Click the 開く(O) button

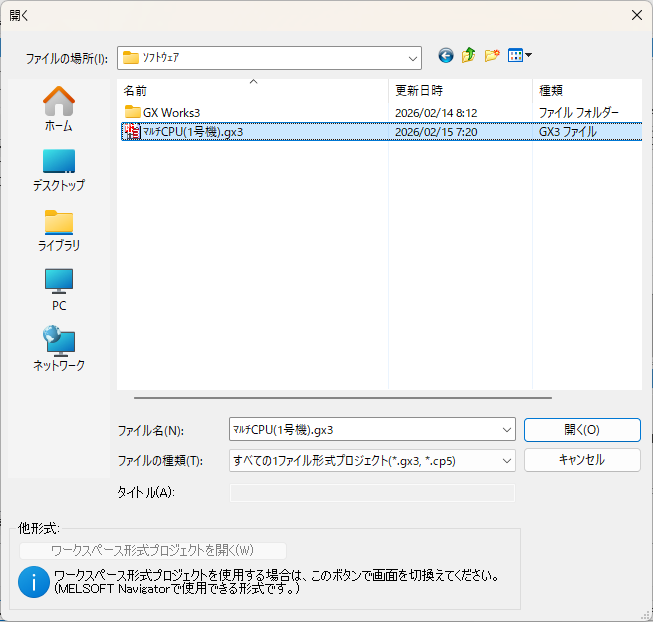(x=582, y=430)
